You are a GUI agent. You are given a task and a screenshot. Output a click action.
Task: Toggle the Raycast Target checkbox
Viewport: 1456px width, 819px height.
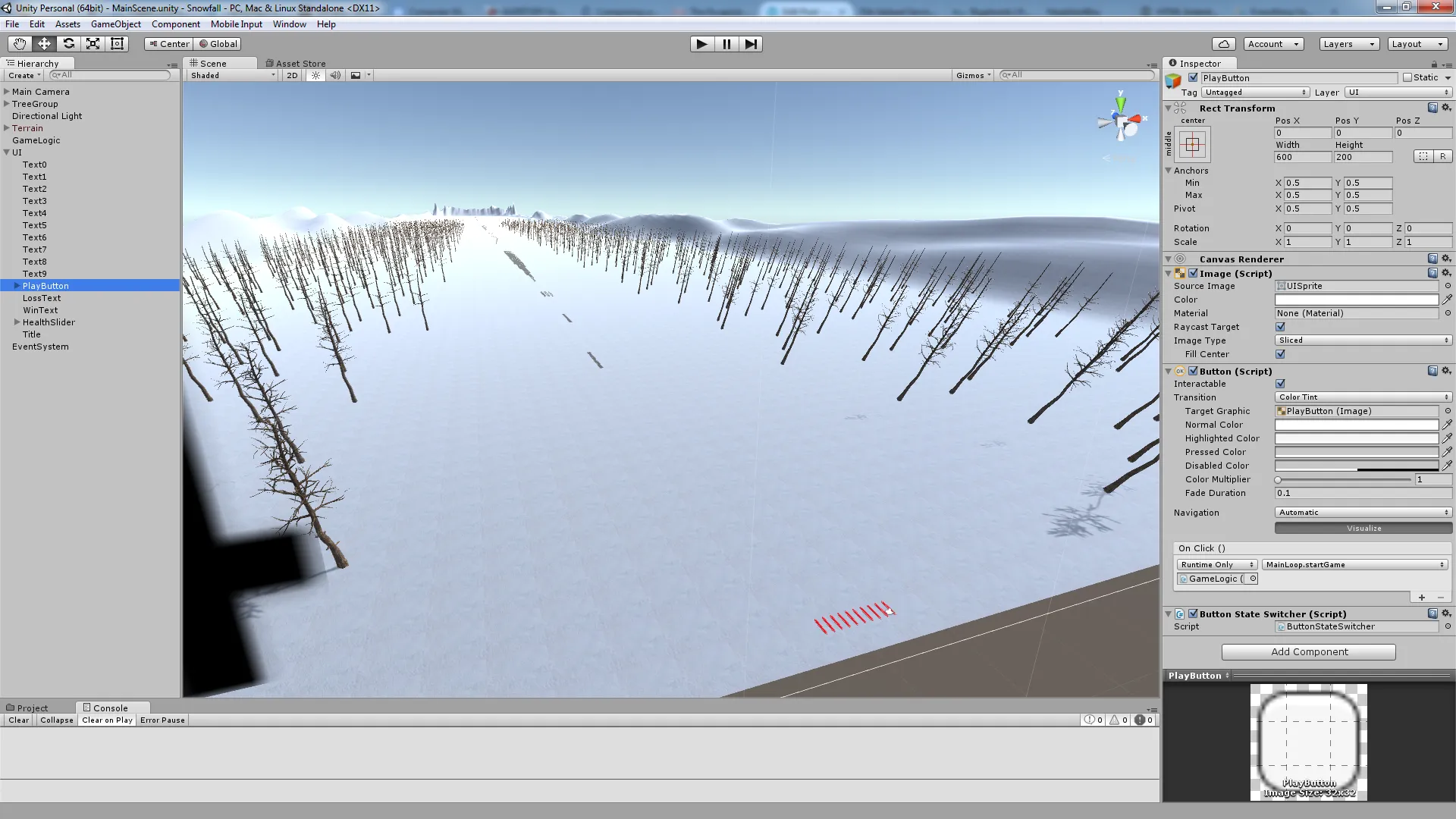1280,327
